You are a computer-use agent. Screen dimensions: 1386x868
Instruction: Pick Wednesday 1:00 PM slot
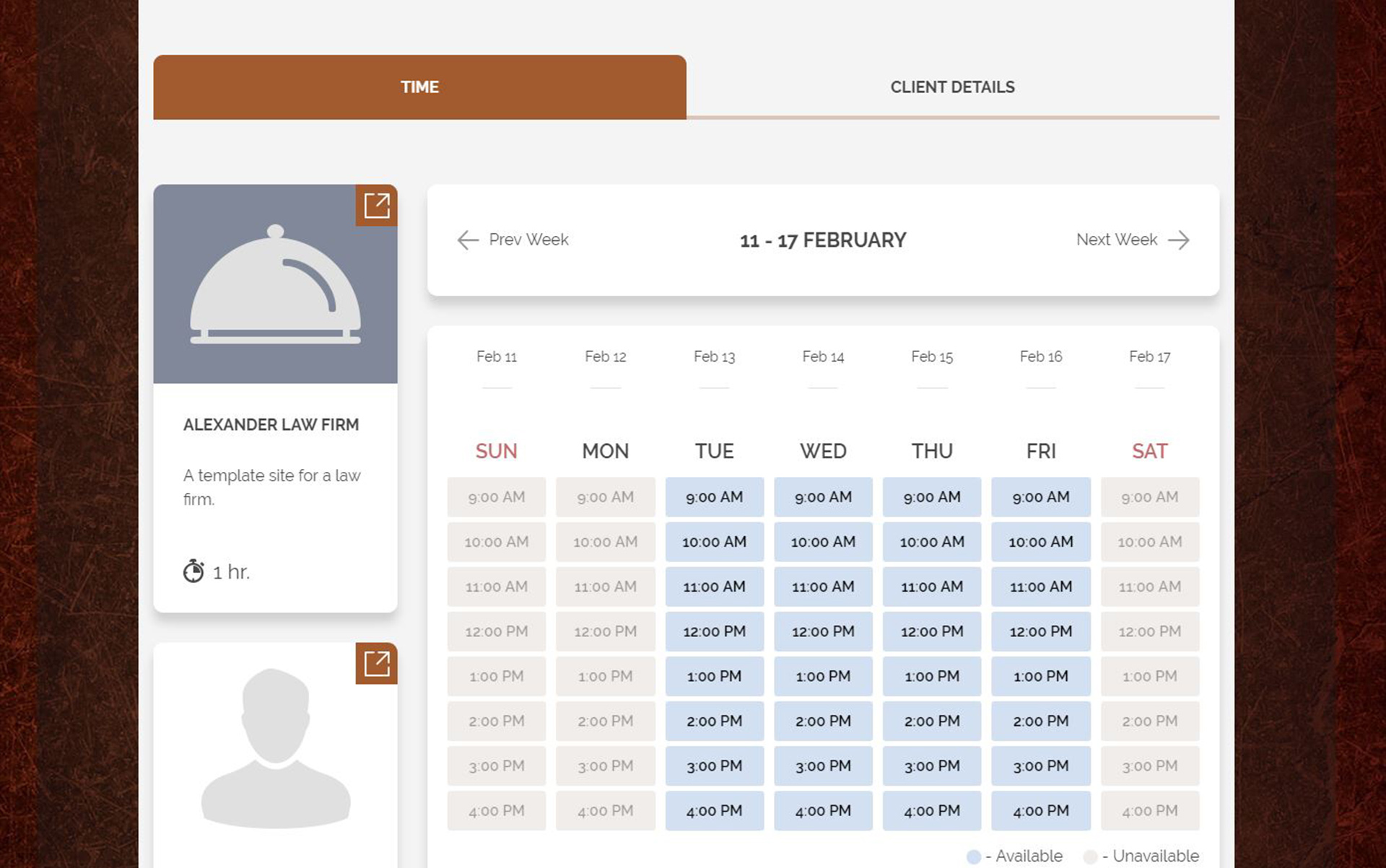pos(824,676)
